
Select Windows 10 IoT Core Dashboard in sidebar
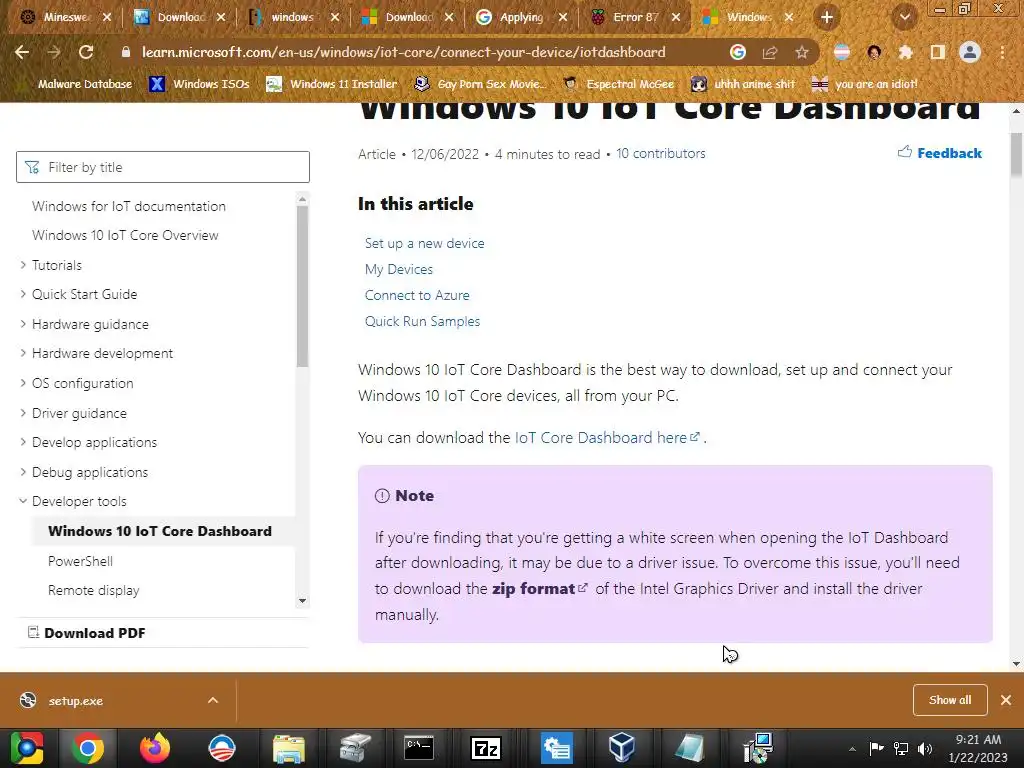point(159,531)
